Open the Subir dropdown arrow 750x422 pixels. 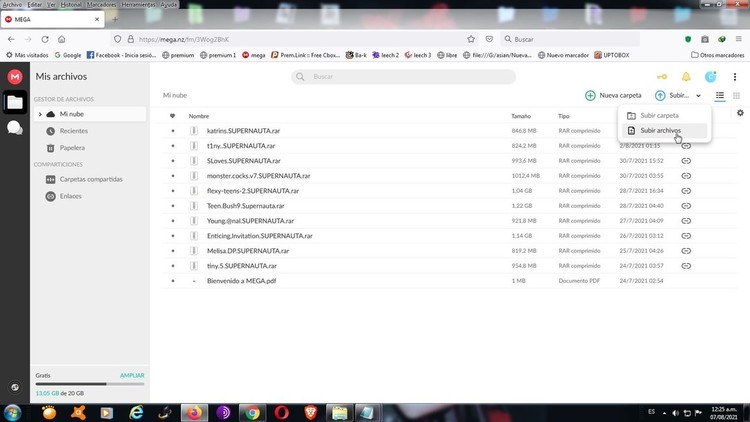[698, 96]
